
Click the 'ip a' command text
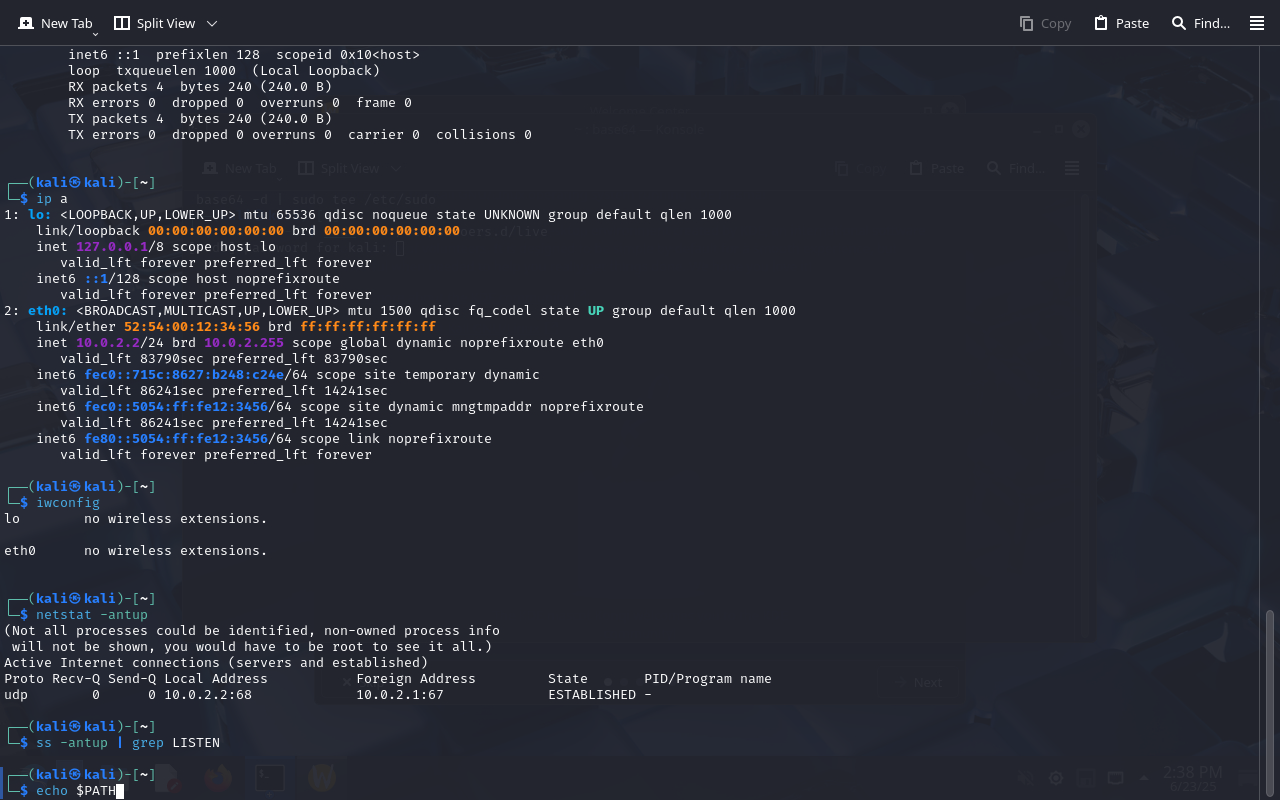[x=52, y=199]
